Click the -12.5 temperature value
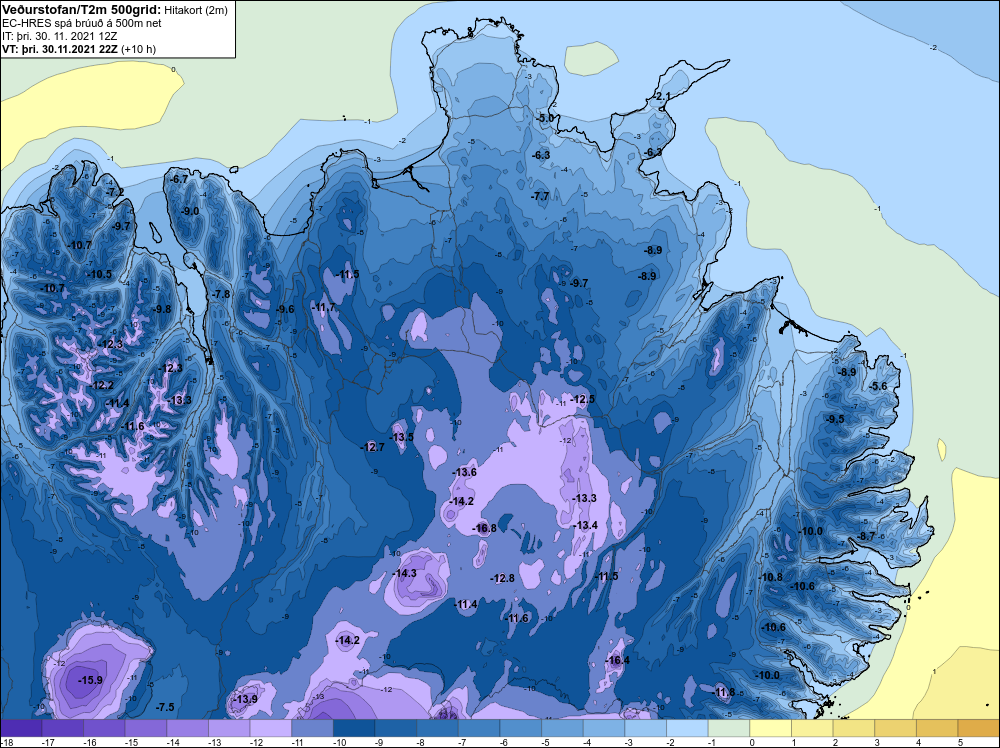 [582, 399]
